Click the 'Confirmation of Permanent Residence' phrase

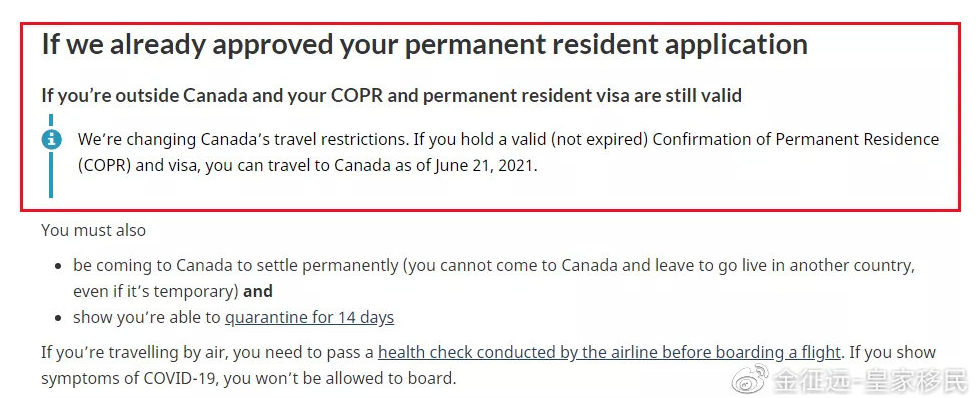coord(796,139)
